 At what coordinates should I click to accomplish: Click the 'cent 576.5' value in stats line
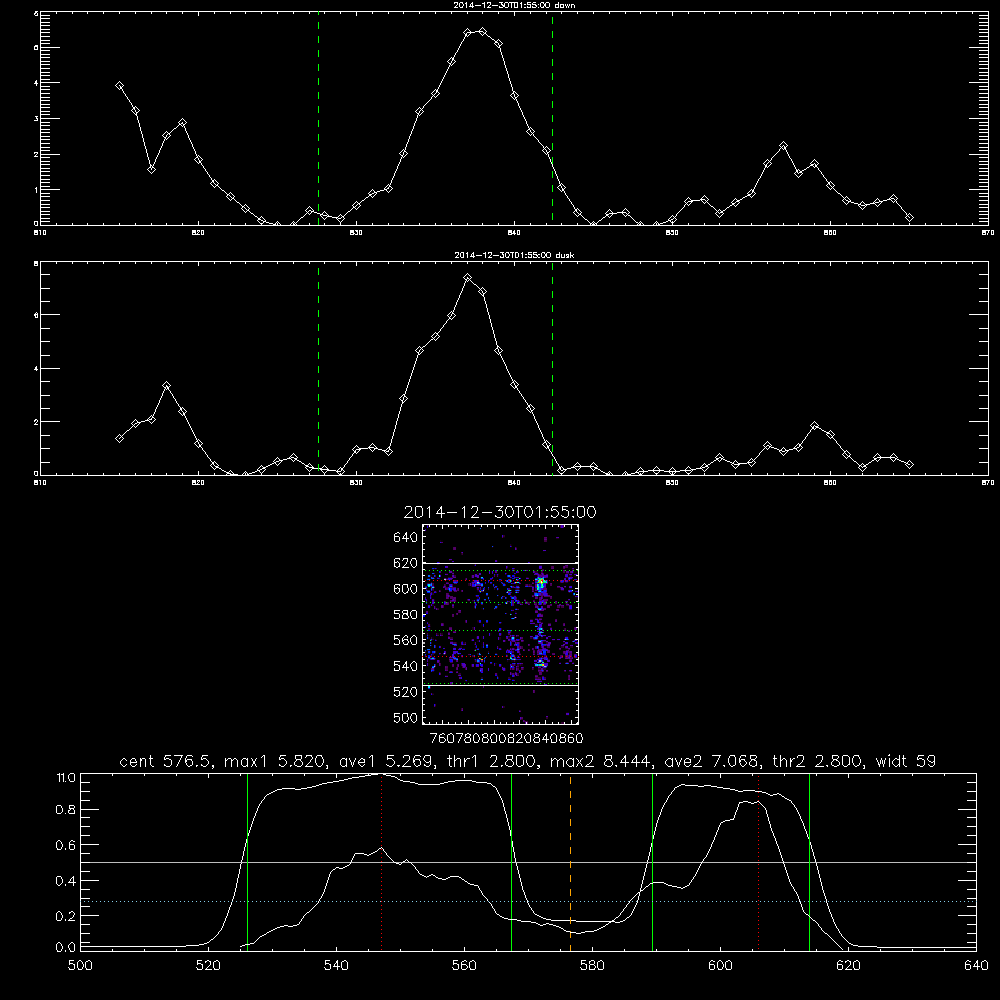(167, 761)
